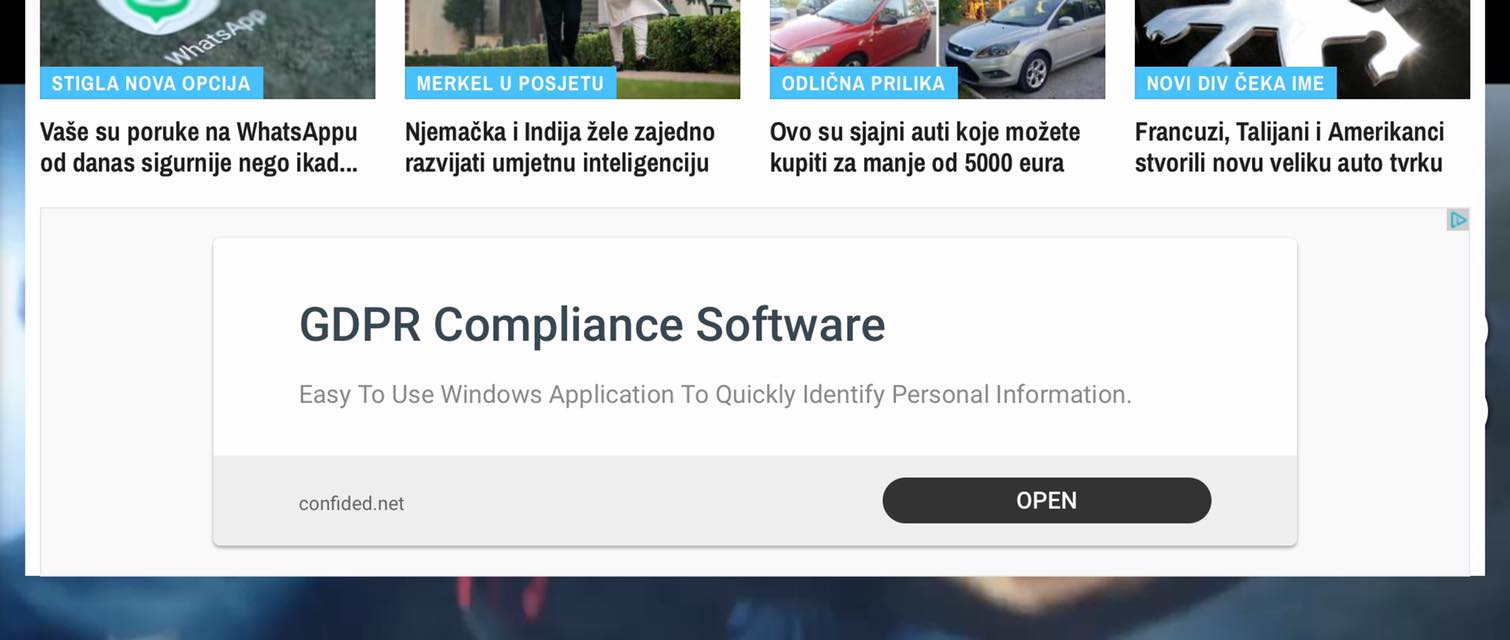This screenshot has height=640, width=1510.
Task: Click the AdChoices triangle icon on the ad
Action: coord(1458,220)
